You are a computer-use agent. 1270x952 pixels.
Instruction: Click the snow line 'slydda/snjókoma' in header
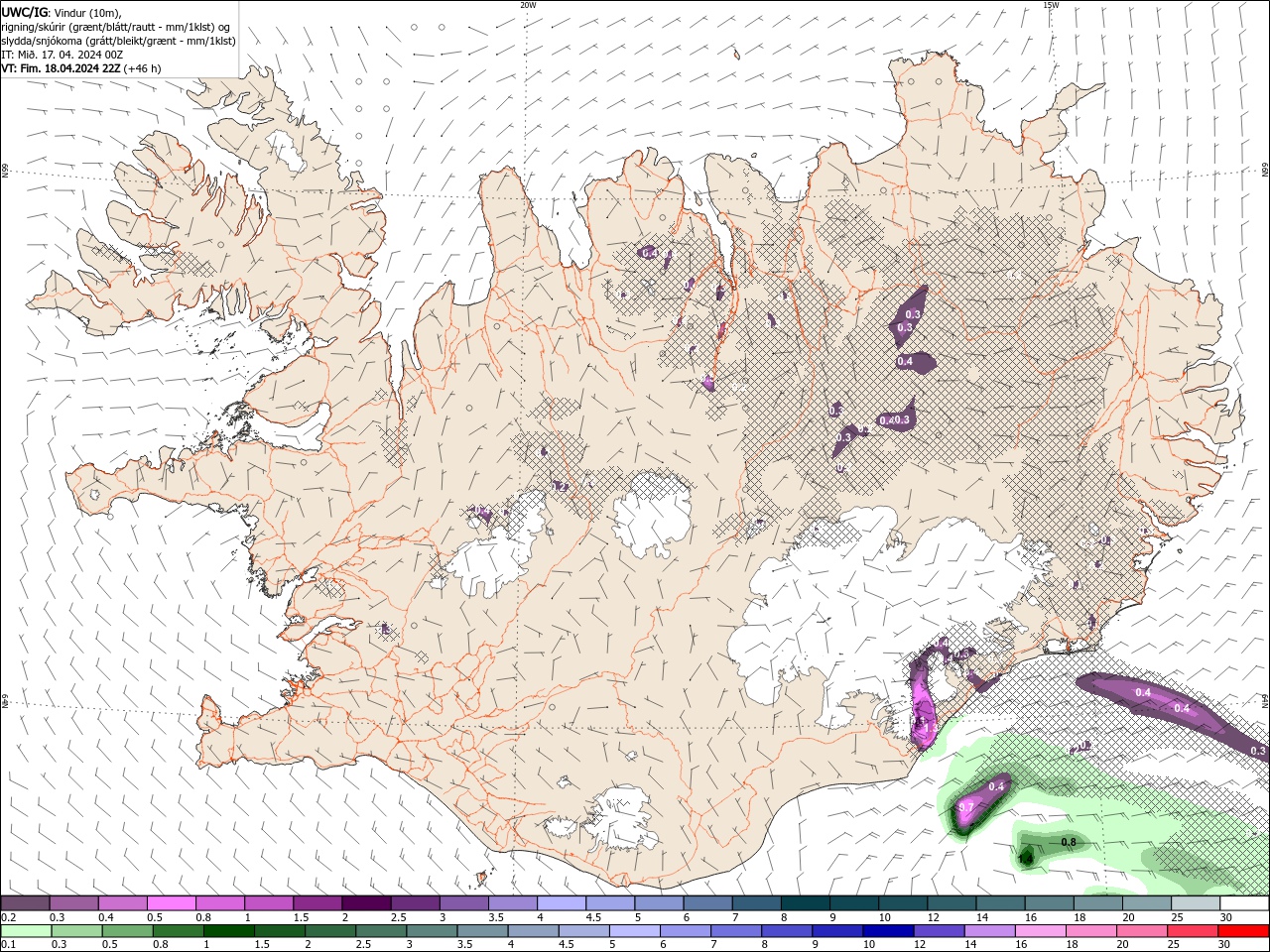pyautogui.click(x=41, y=41)
